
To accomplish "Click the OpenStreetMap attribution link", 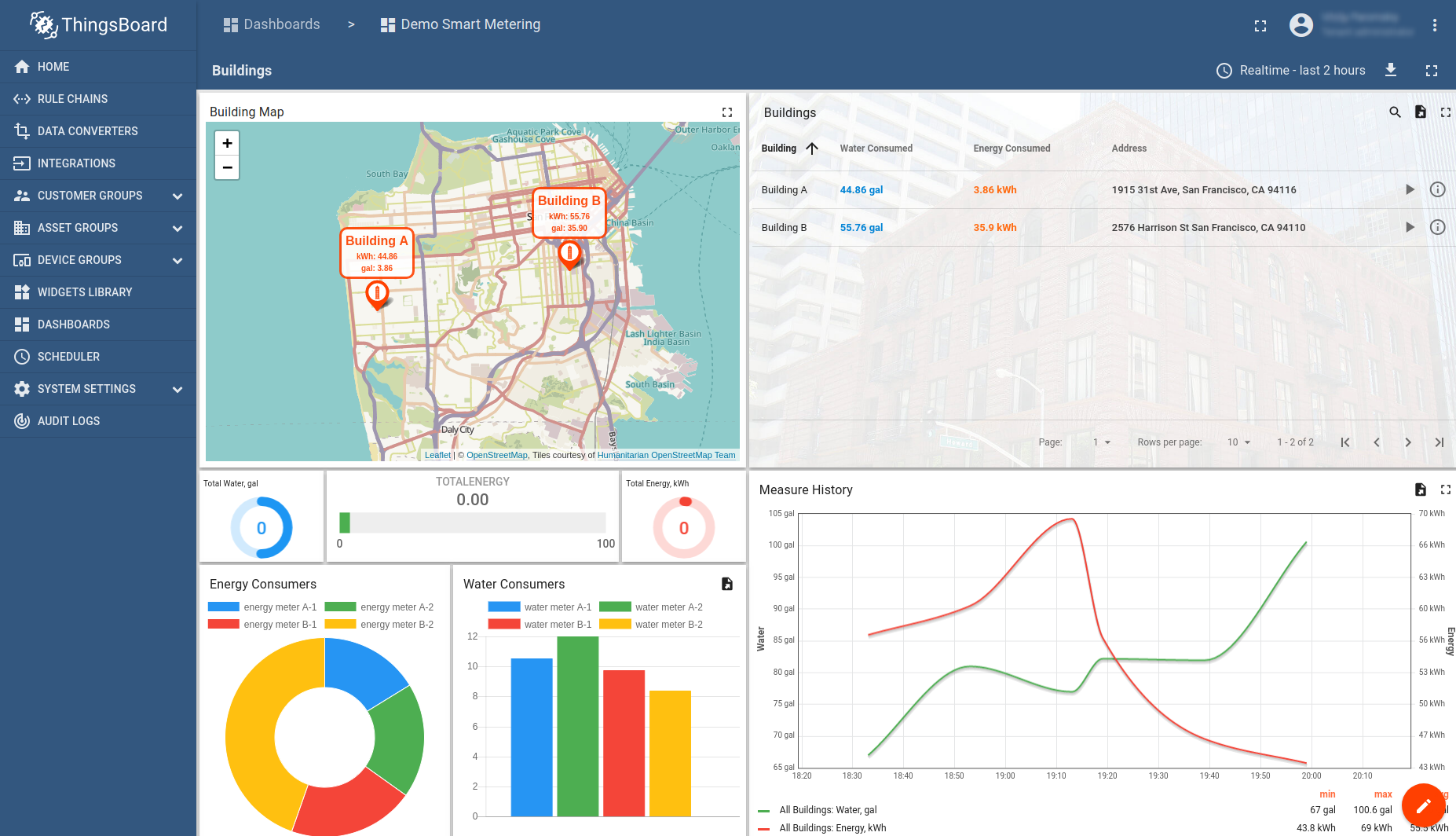I will pos(496,455).
